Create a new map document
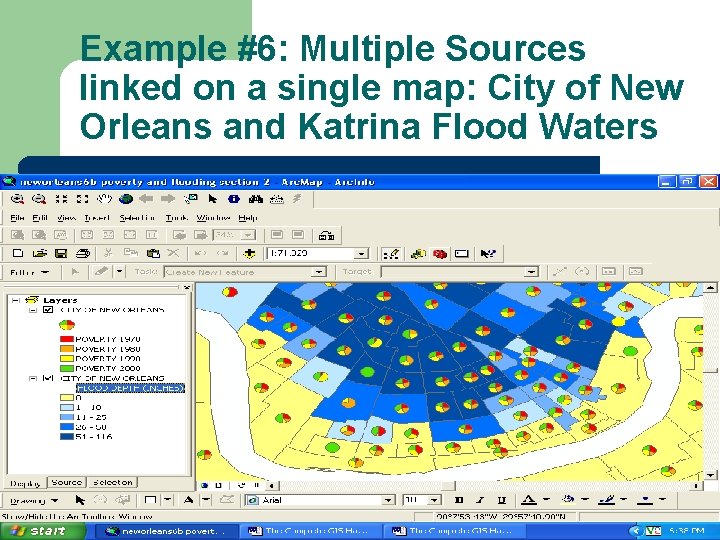Viewport: 720px width, 540px height. point(17,253)
